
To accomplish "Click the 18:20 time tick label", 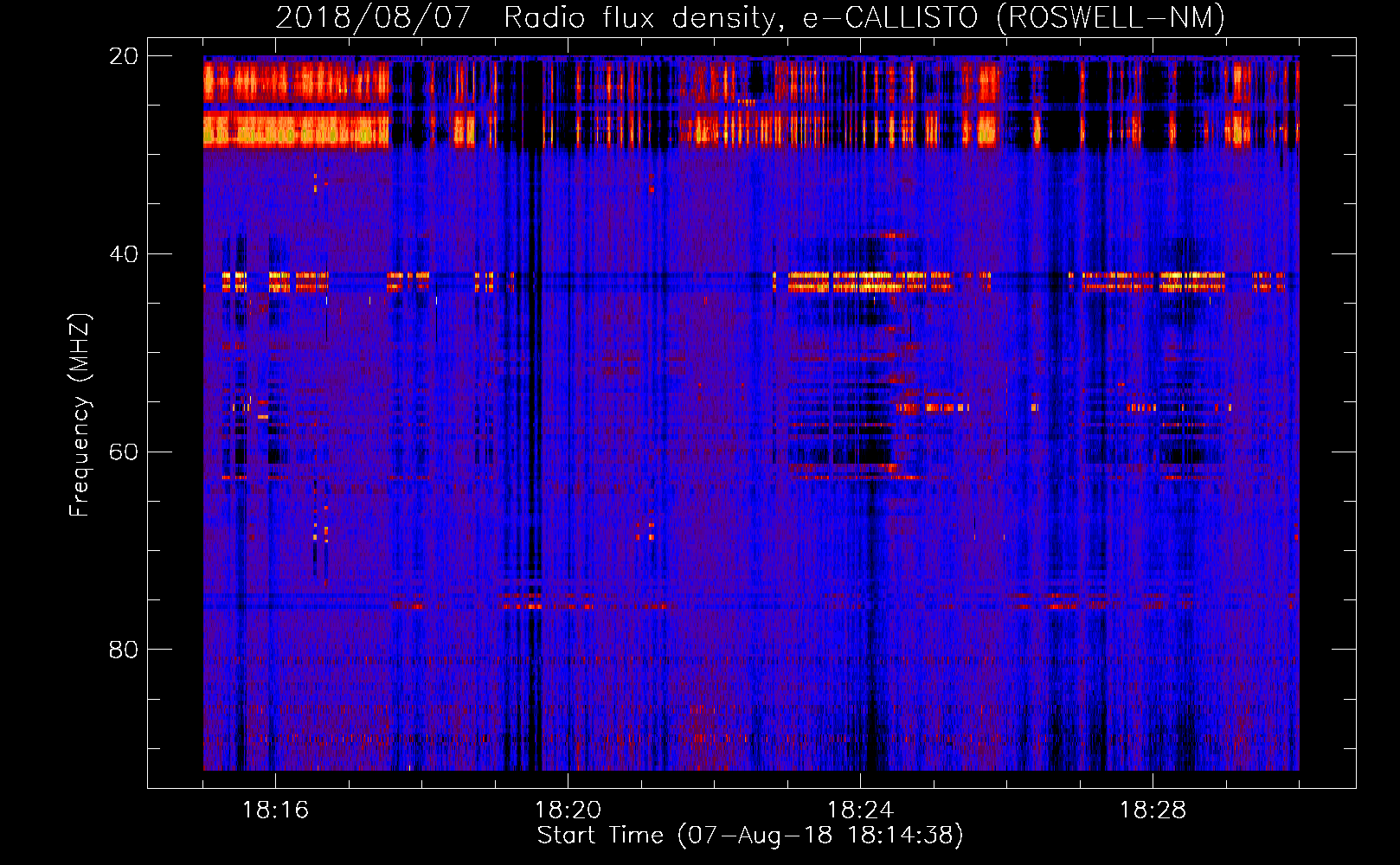I will click(x=568, y=811).
